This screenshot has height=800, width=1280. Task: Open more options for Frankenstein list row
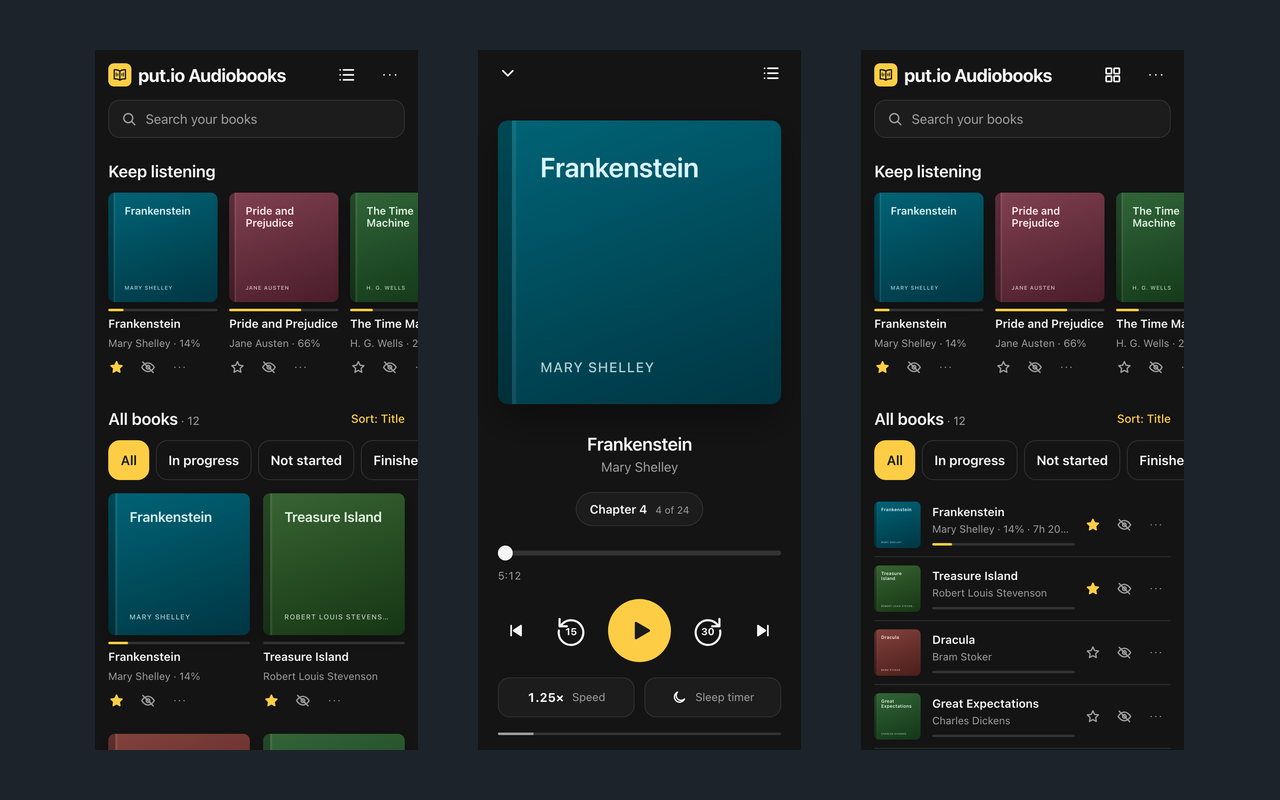pos(1156,524)
